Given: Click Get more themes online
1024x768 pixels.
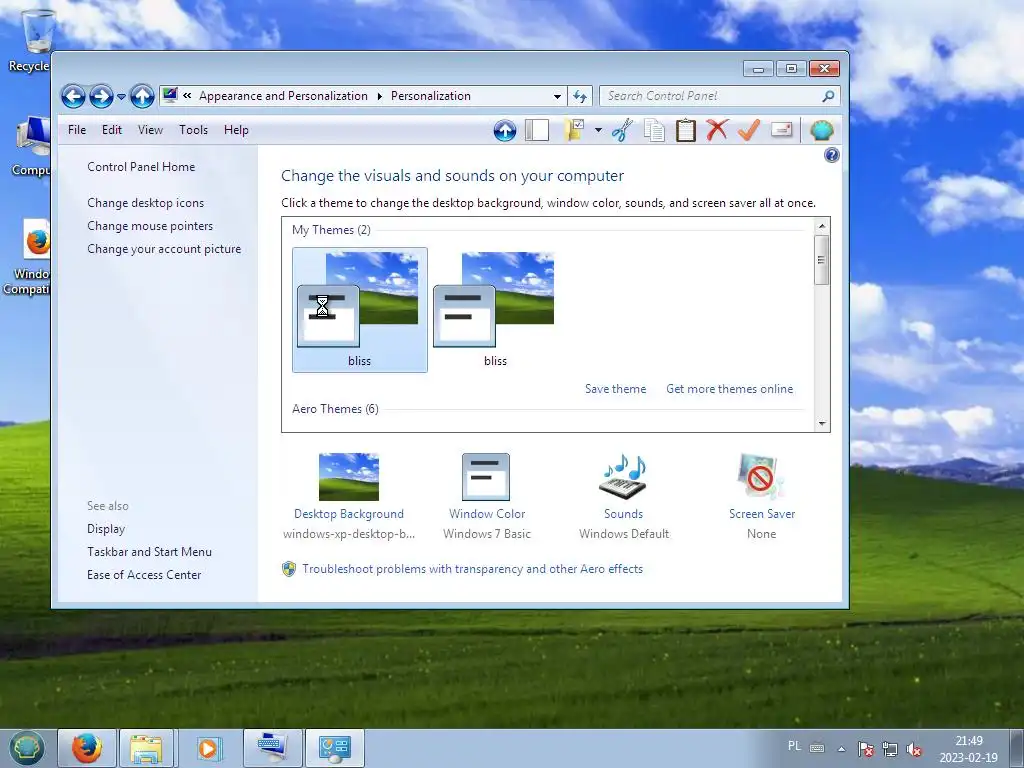Looking at the screenshot, I should click(x=729, y=389).
